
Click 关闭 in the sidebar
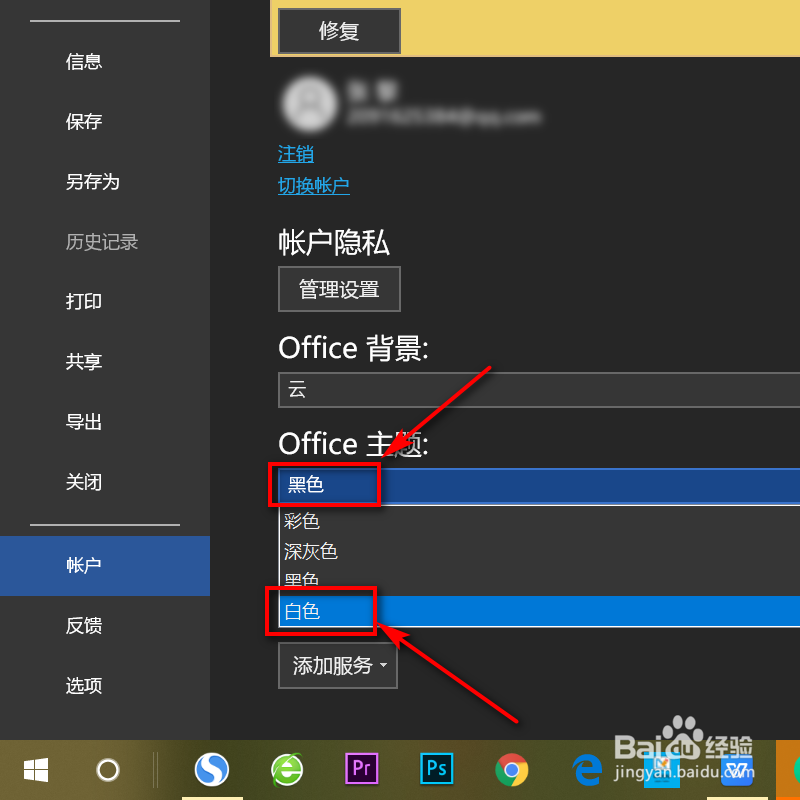point(84,482)
